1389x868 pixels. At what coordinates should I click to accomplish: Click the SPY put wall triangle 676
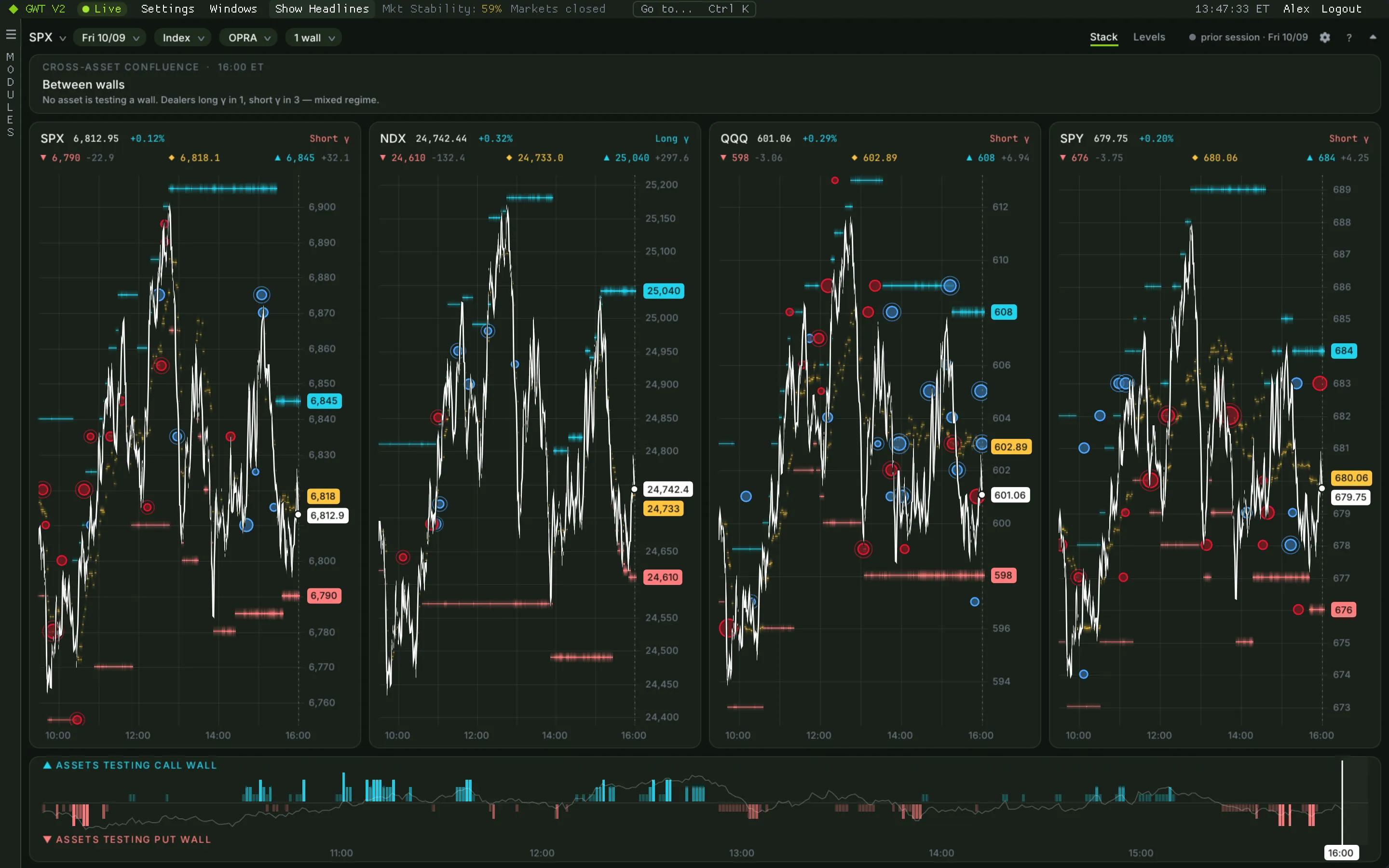1063,157
